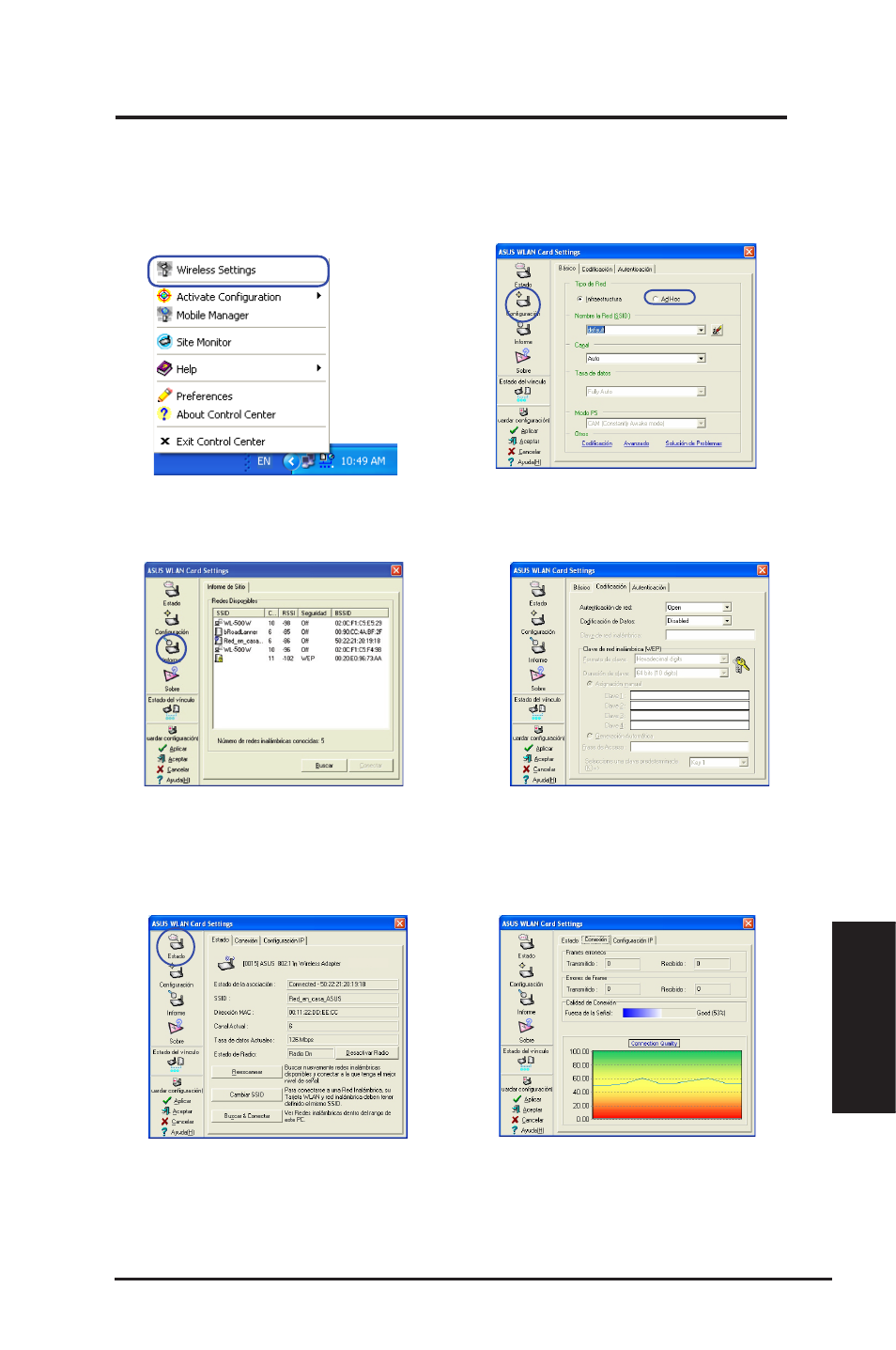Click the Cambiar SSID button
Image resolution: width=896 pixels, height=1350 pixels.
click(x=247, y=1094)
